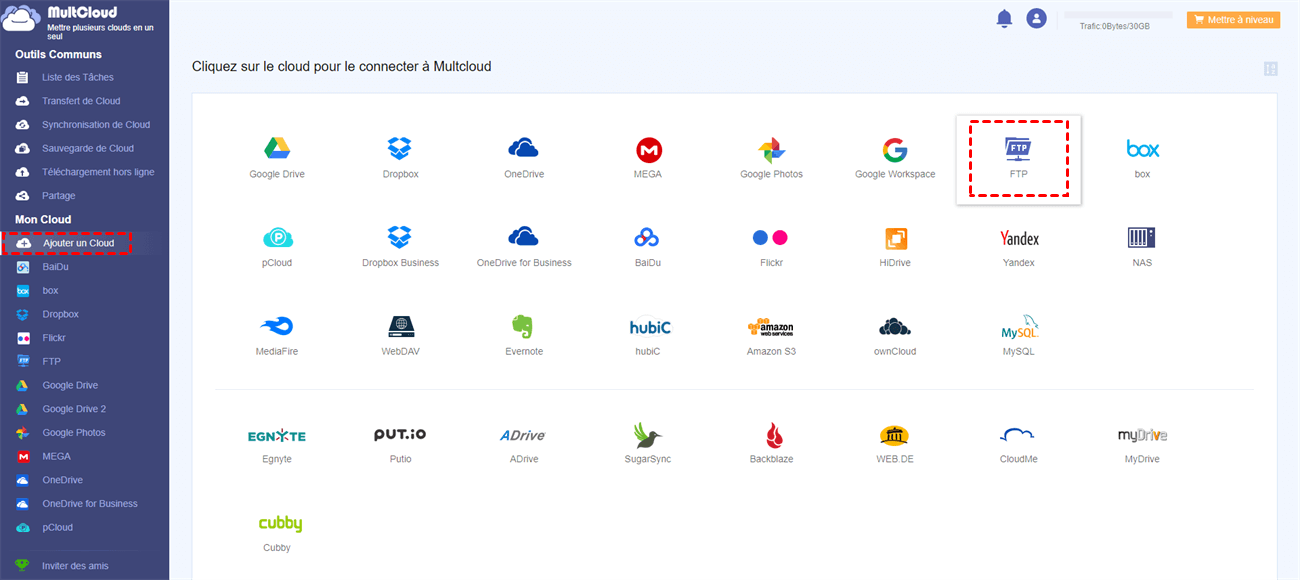Image resolution: width=1300 pixels, height=580 pixels.
Task: Pick the hubiC cloud icon
Action: point(650,327)
